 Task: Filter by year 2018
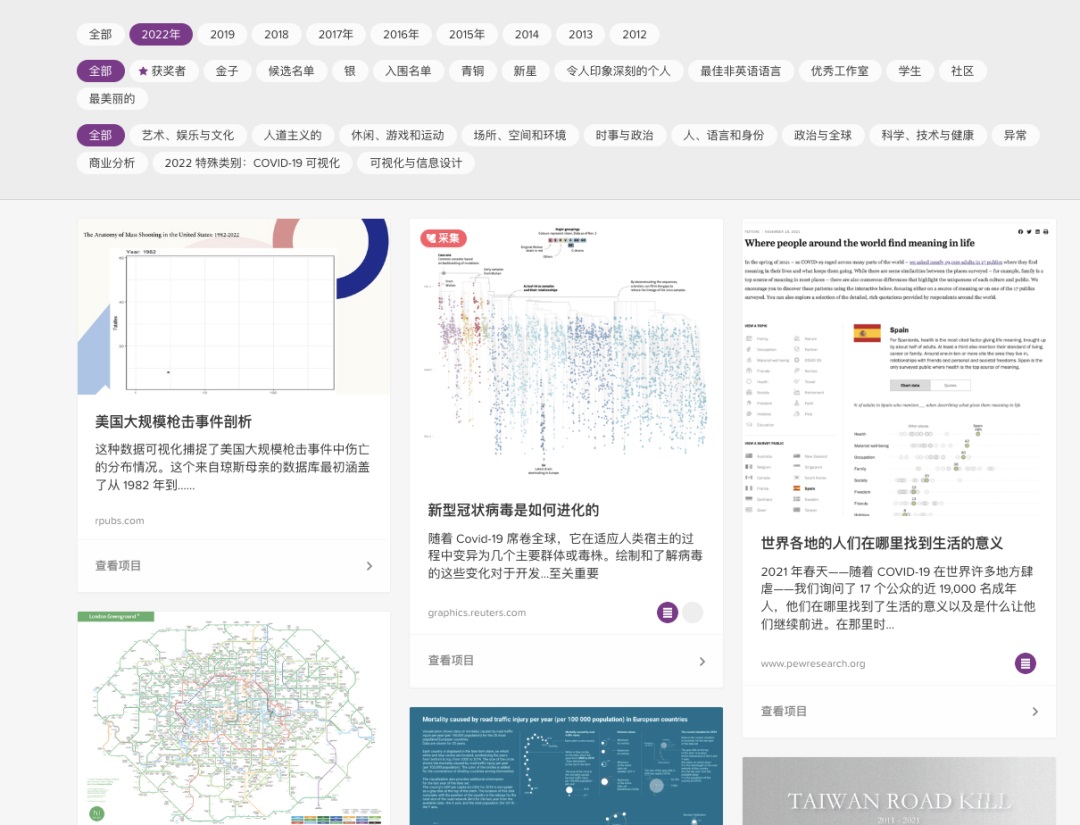click(x=276, y=34)
